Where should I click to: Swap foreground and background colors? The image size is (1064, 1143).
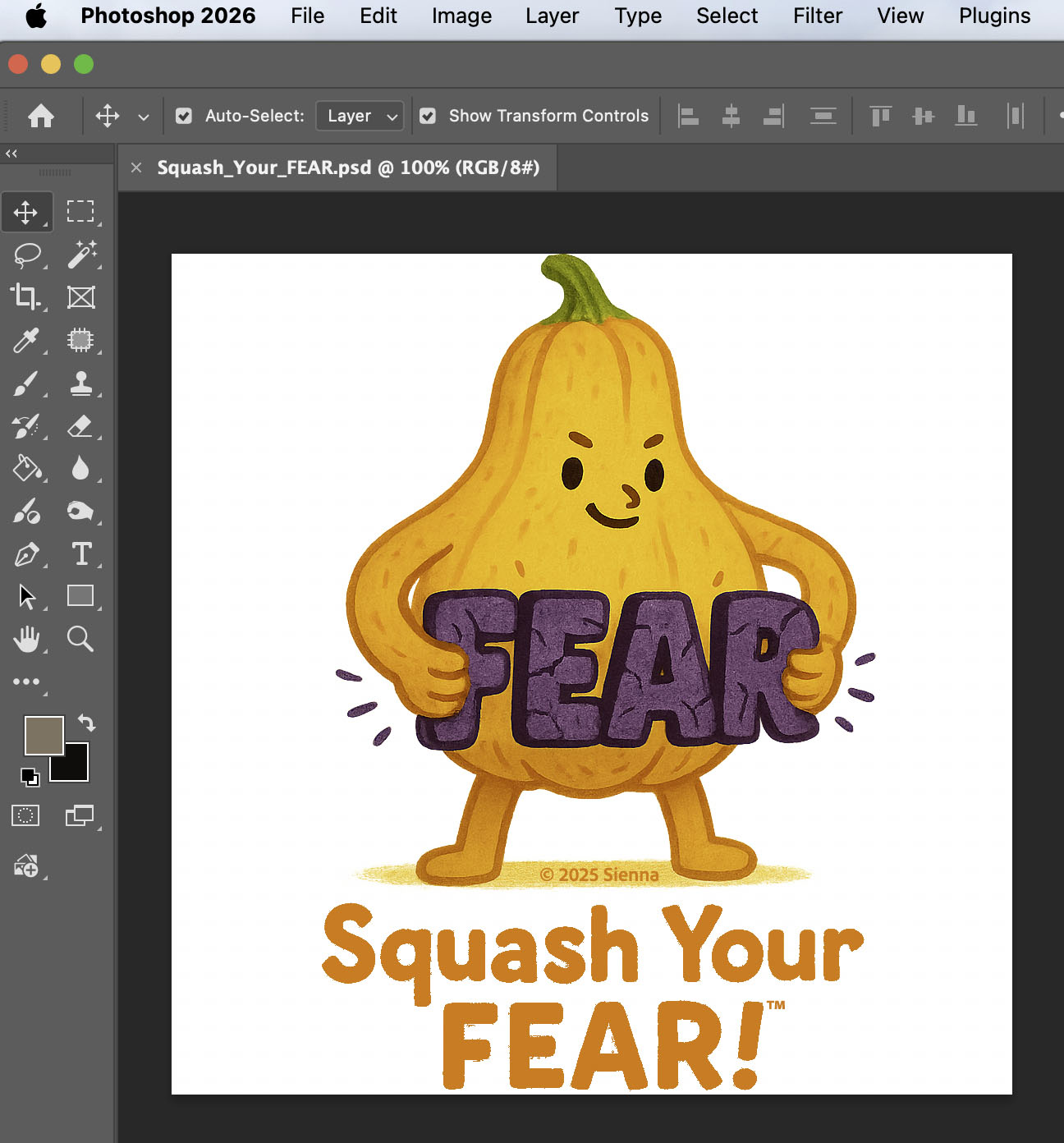pos(87,723)
